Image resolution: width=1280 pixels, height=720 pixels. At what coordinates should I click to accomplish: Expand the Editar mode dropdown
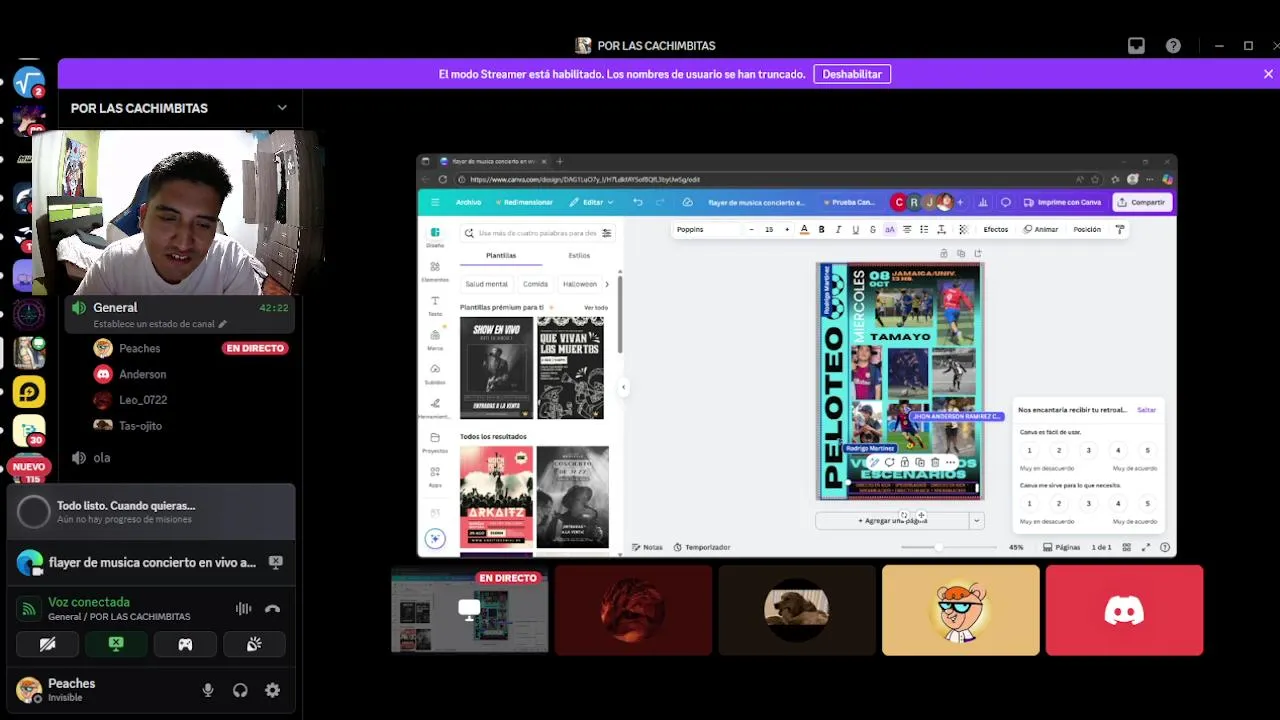(590, 202)
